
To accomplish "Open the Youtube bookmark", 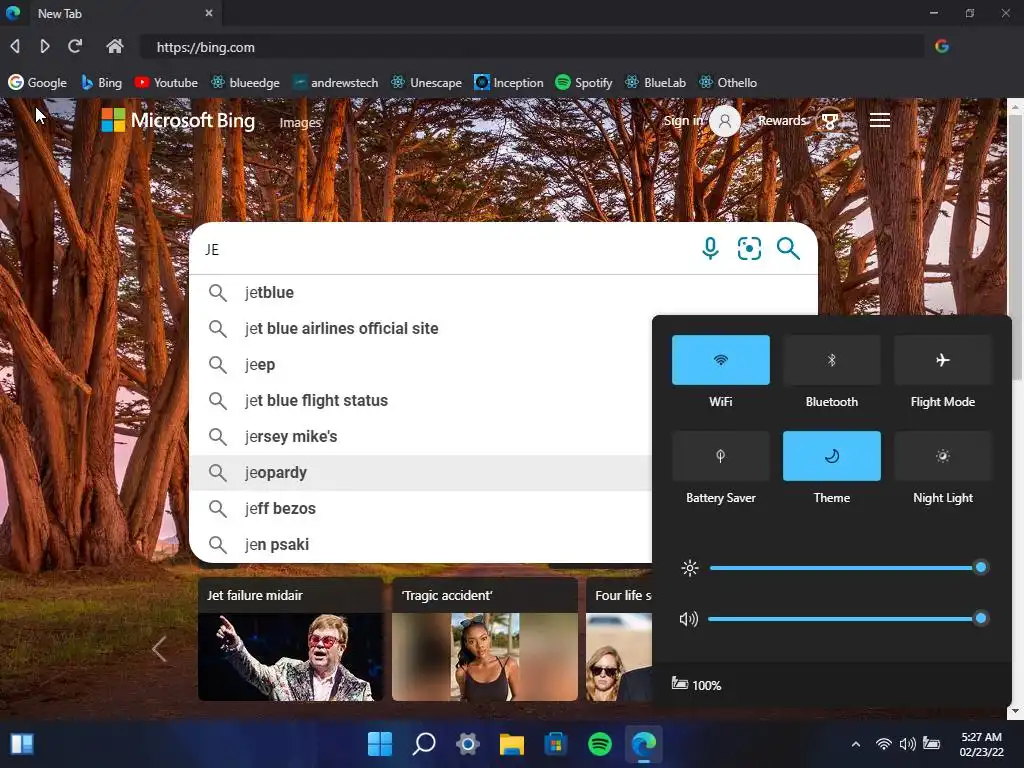I will coord(166,82).
